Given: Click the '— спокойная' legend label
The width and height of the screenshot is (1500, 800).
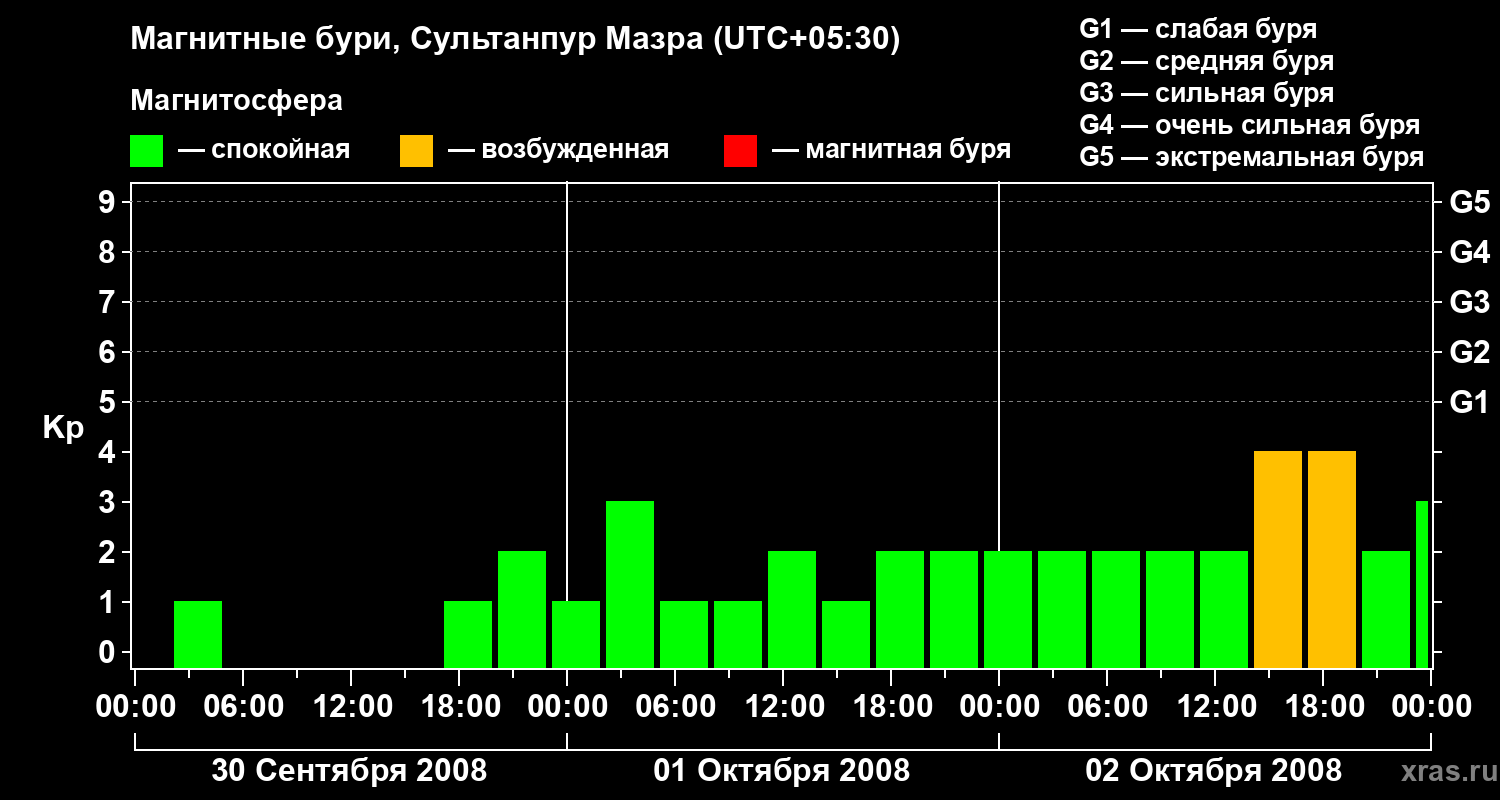Looking at the screenshot, I should (264, 151).
